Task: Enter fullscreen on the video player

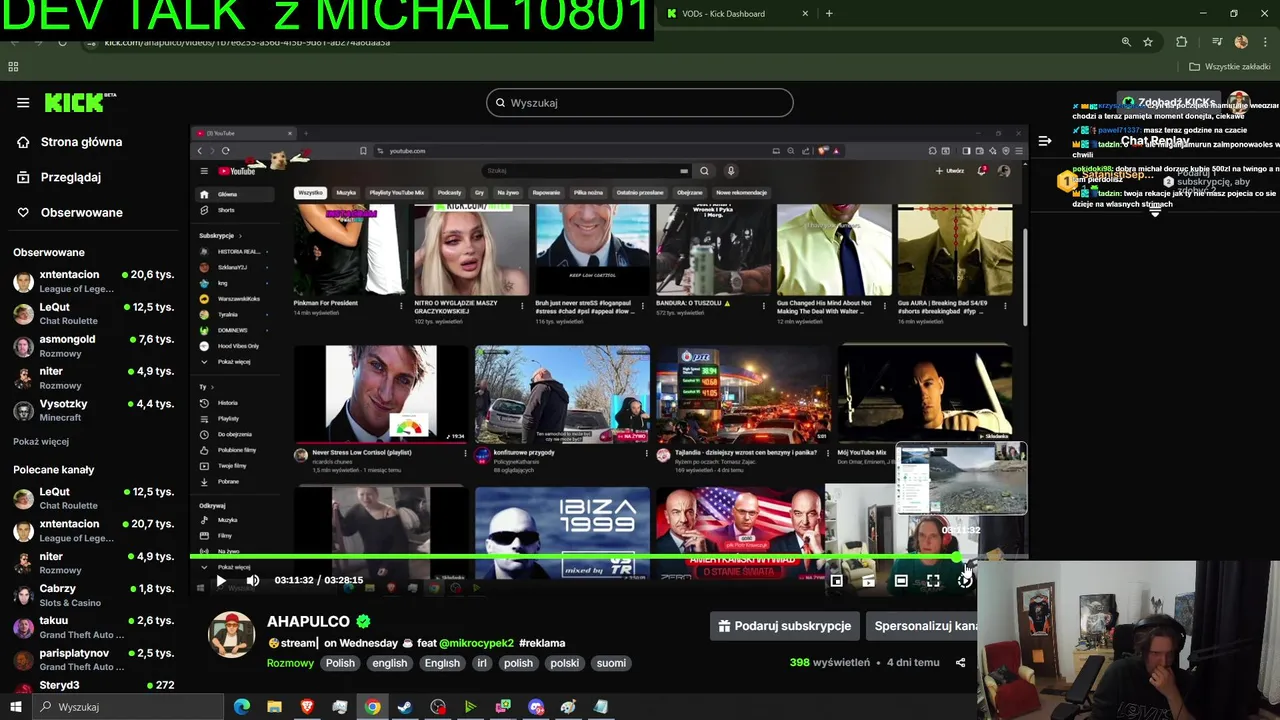Action: (x=933, y=580)
